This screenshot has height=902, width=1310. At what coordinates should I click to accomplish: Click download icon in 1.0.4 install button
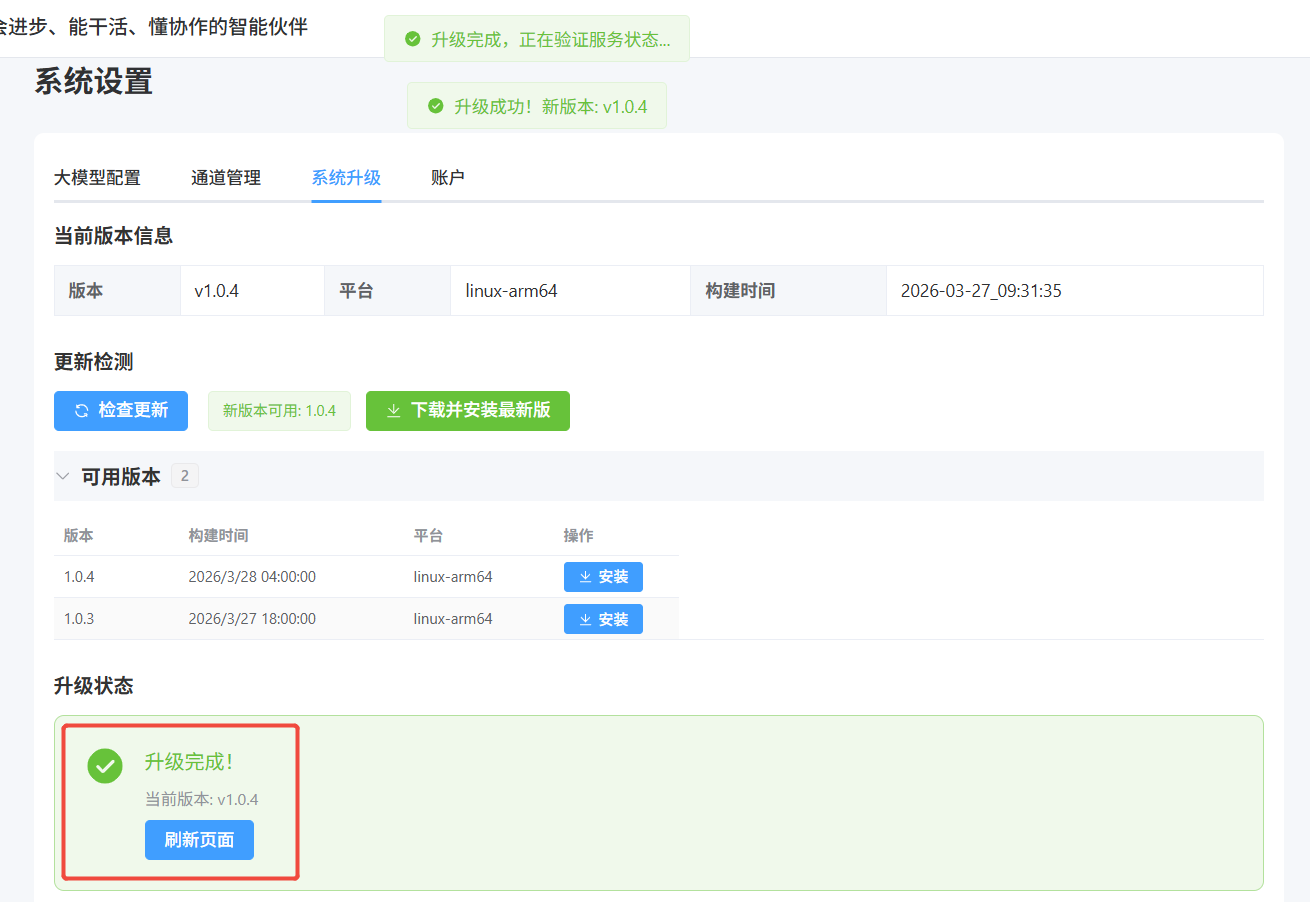pyautogui.click(x=586, y=577)
